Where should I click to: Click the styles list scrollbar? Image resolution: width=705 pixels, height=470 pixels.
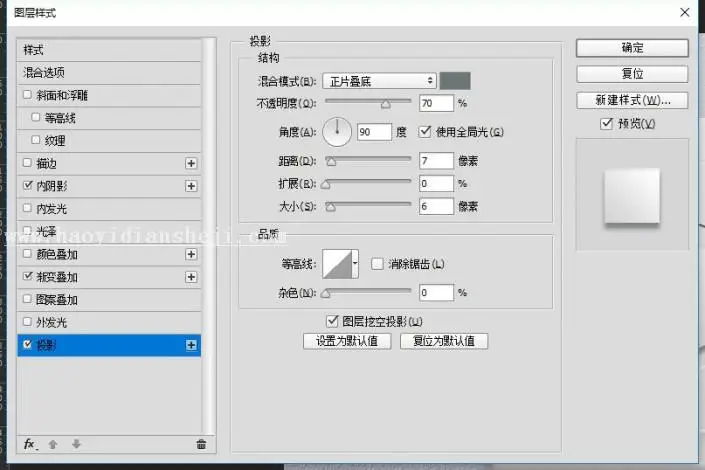[208, 236]
